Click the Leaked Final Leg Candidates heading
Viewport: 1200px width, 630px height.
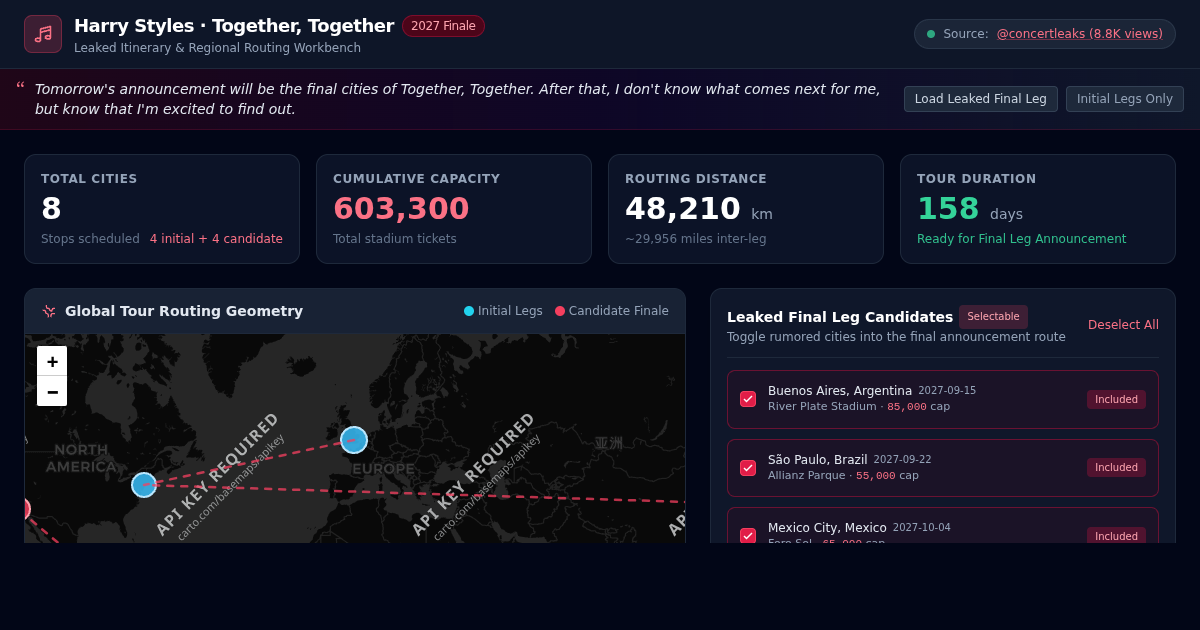coord(840,317)
